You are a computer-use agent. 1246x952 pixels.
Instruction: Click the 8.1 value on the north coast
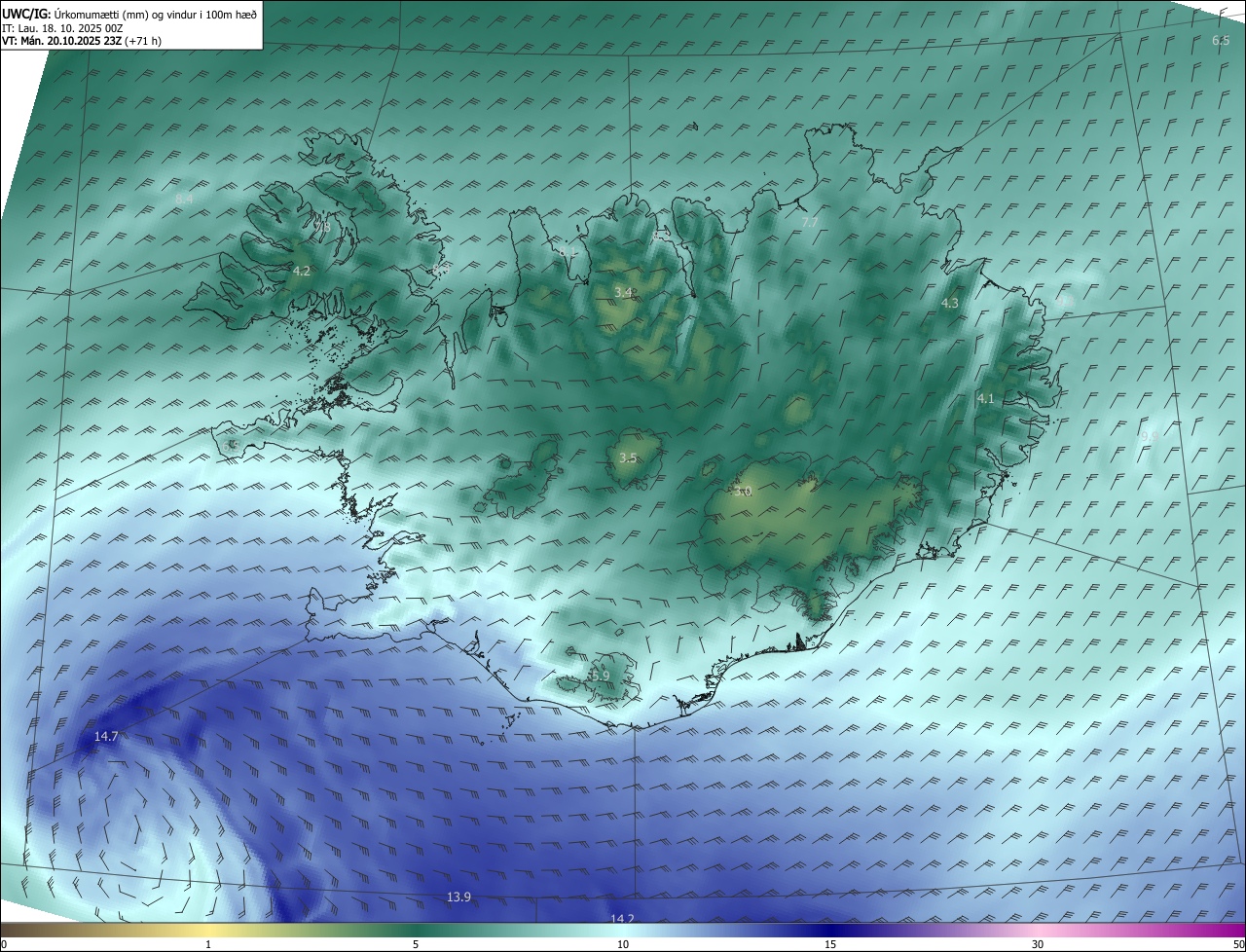(x=568, y=251)
